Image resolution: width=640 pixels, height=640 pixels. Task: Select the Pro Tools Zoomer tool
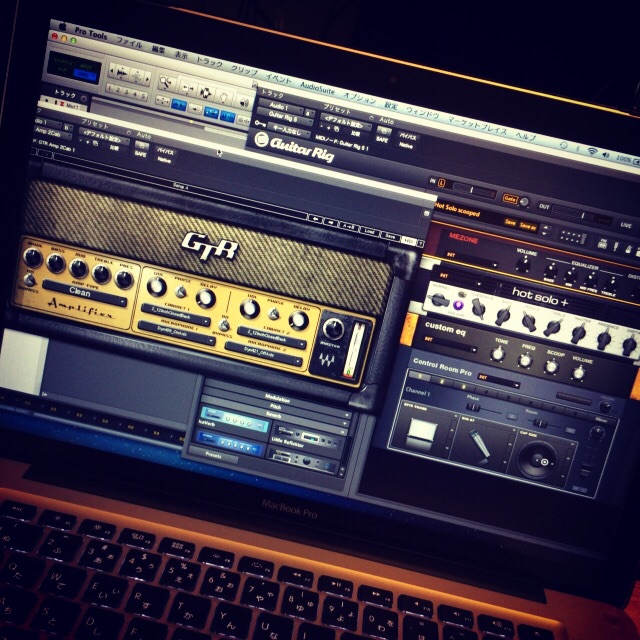166,82
